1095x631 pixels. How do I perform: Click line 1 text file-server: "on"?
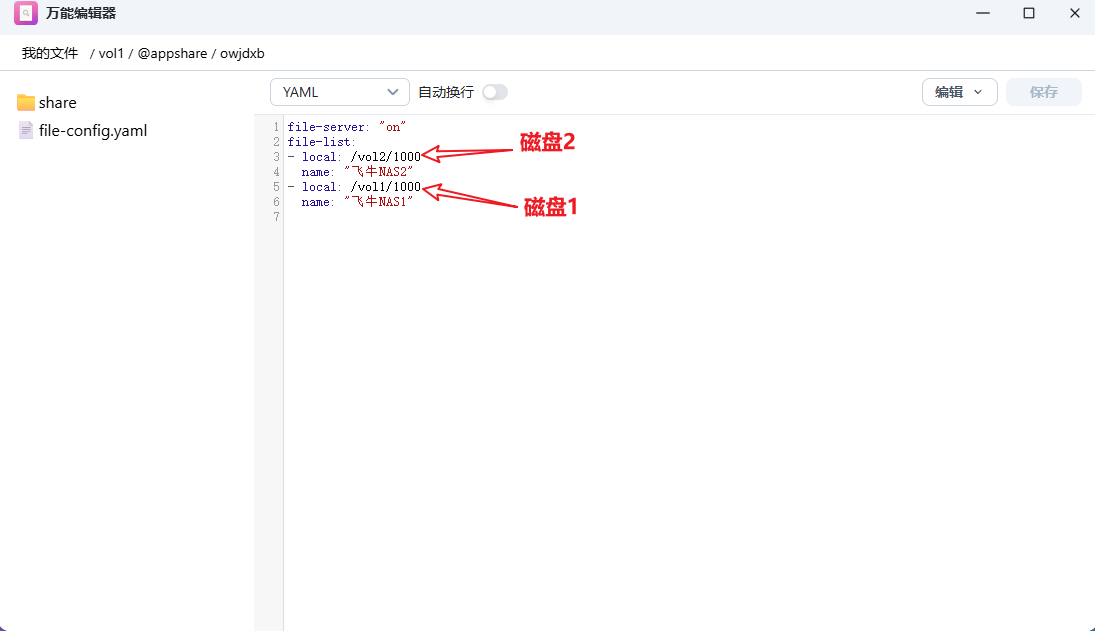coord(346,127)
